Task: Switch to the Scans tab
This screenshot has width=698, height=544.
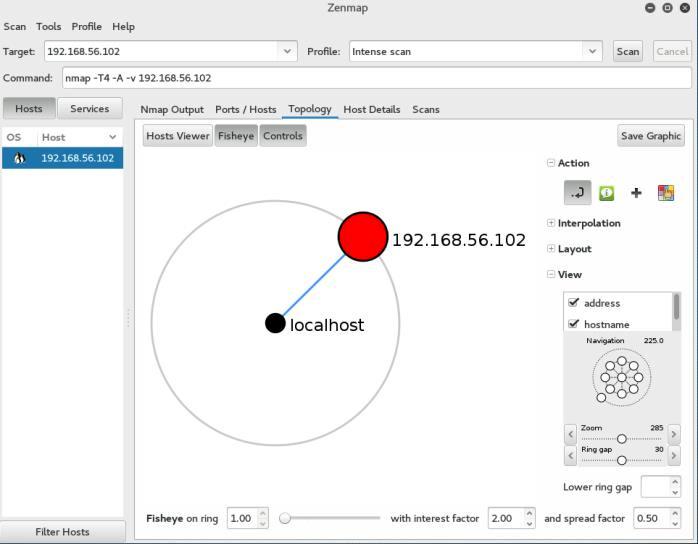Action: coord(426,110)
